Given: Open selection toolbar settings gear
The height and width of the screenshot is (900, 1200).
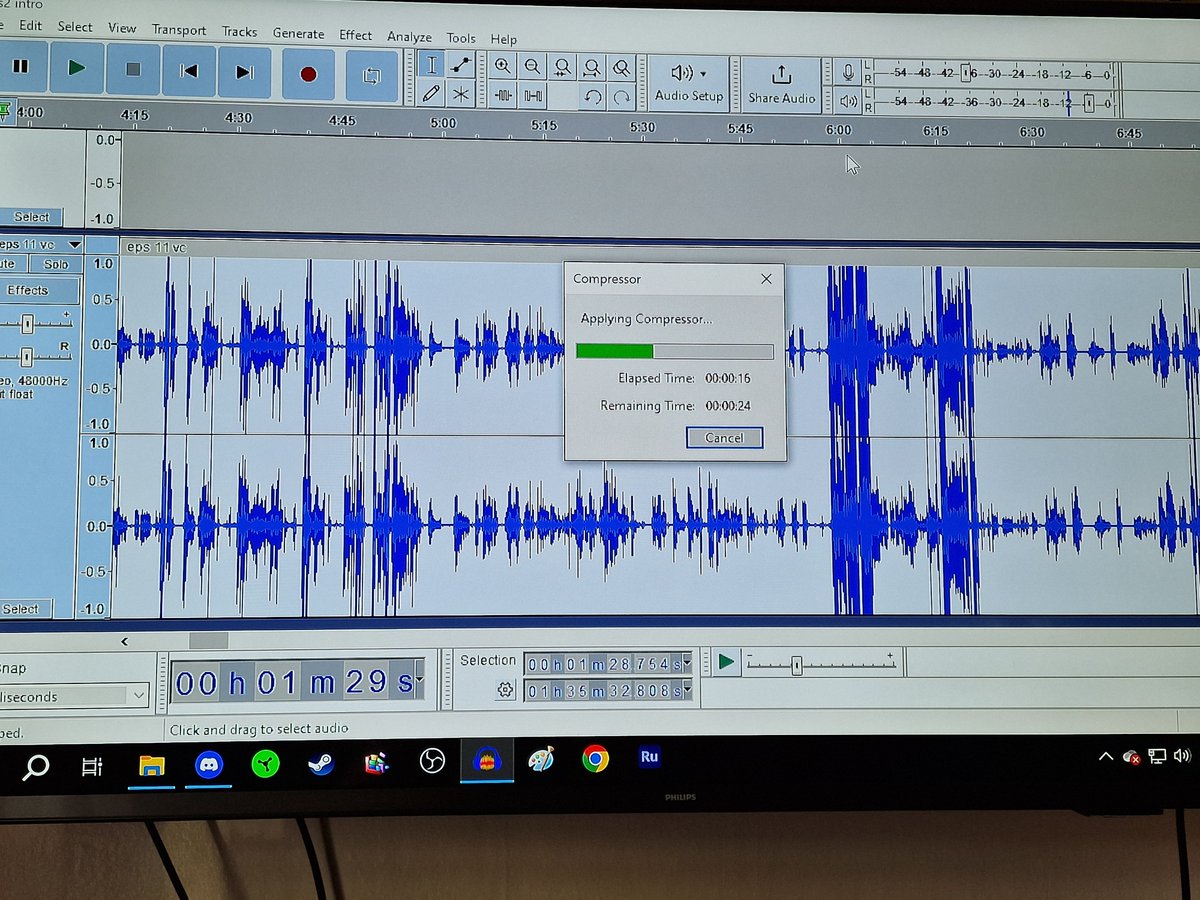Looking at the screenshot, I should [x=505, y=690].
